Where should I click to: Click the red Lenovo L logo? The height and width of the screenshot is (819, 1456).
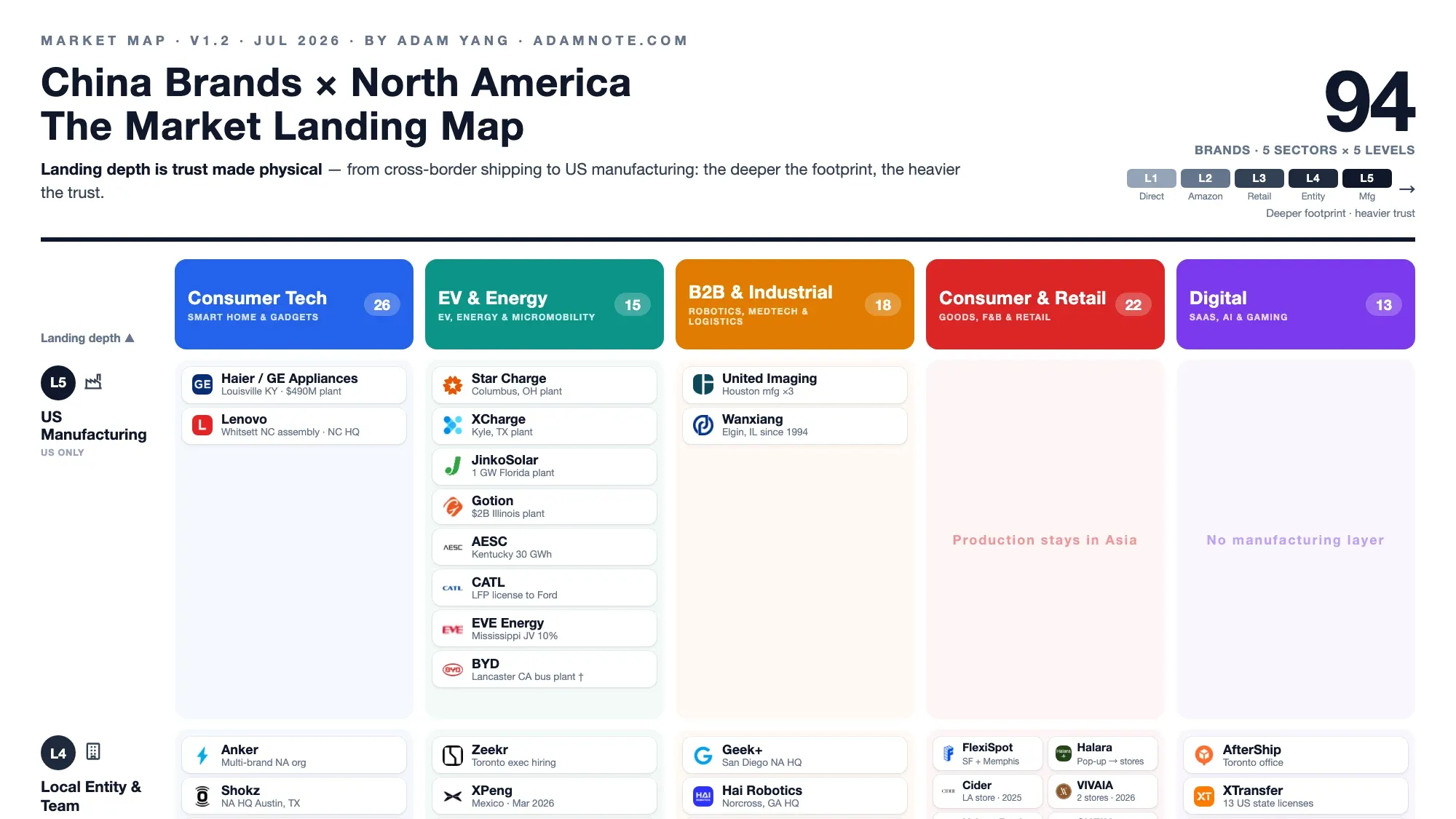click(x=202, y=425)
